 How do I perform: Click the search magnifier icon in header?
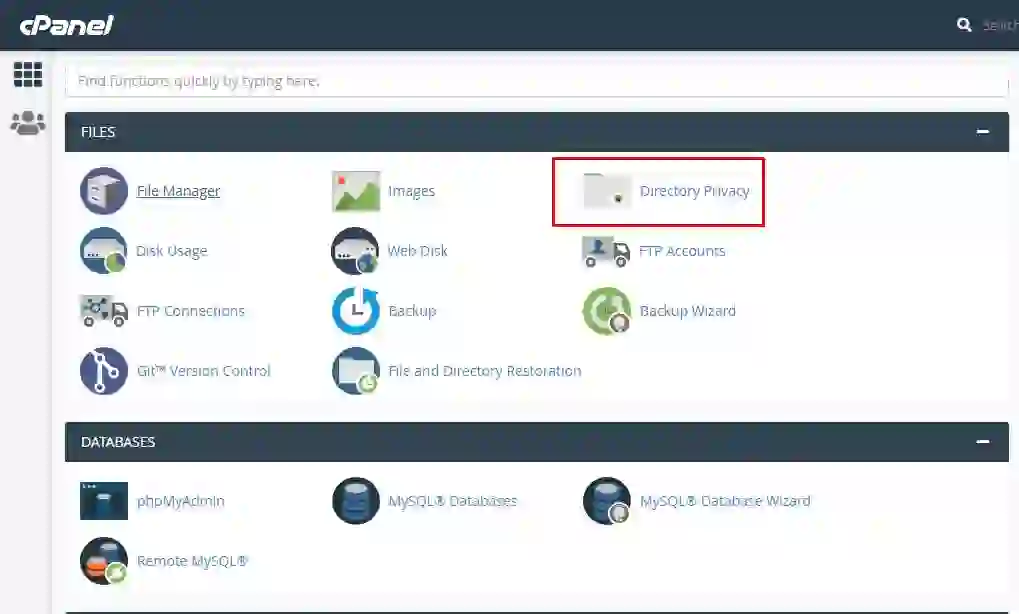coord(964,25)
